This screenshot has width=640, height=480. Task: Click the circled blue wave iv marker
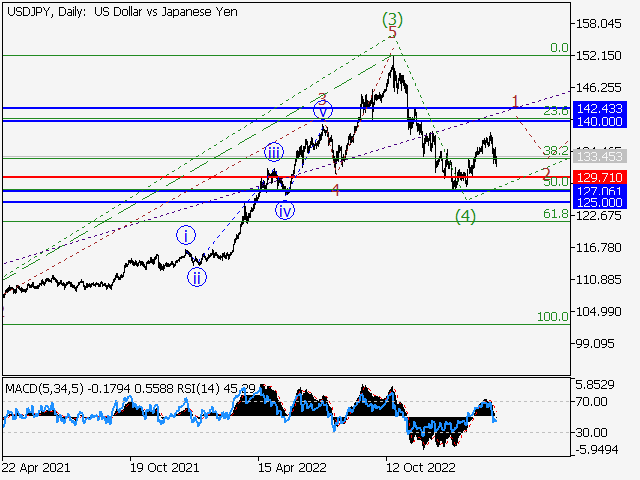284,211
